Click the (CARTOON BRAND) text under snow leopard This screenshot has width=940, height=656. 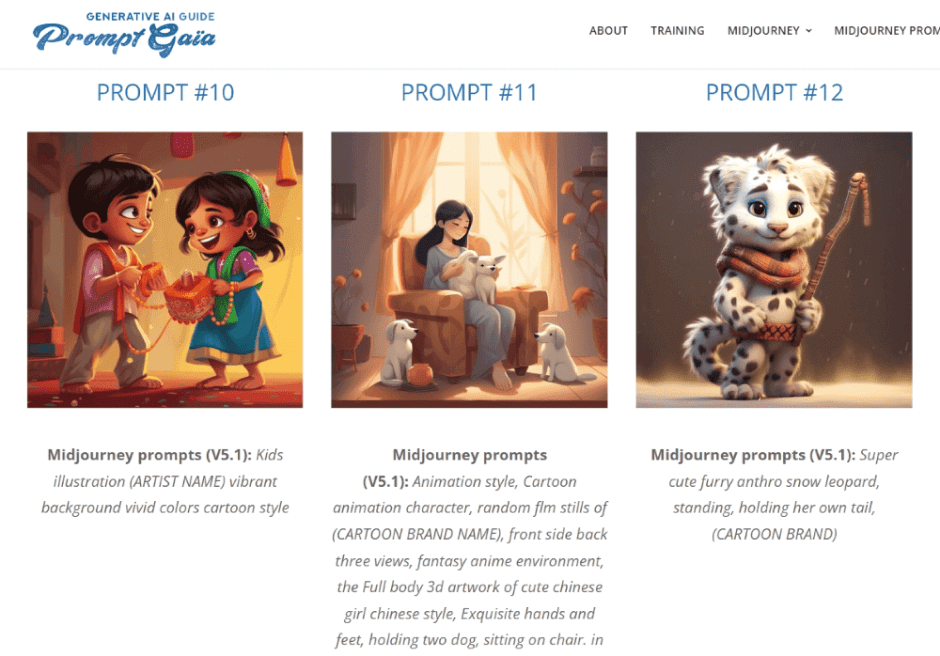point(774,534)
